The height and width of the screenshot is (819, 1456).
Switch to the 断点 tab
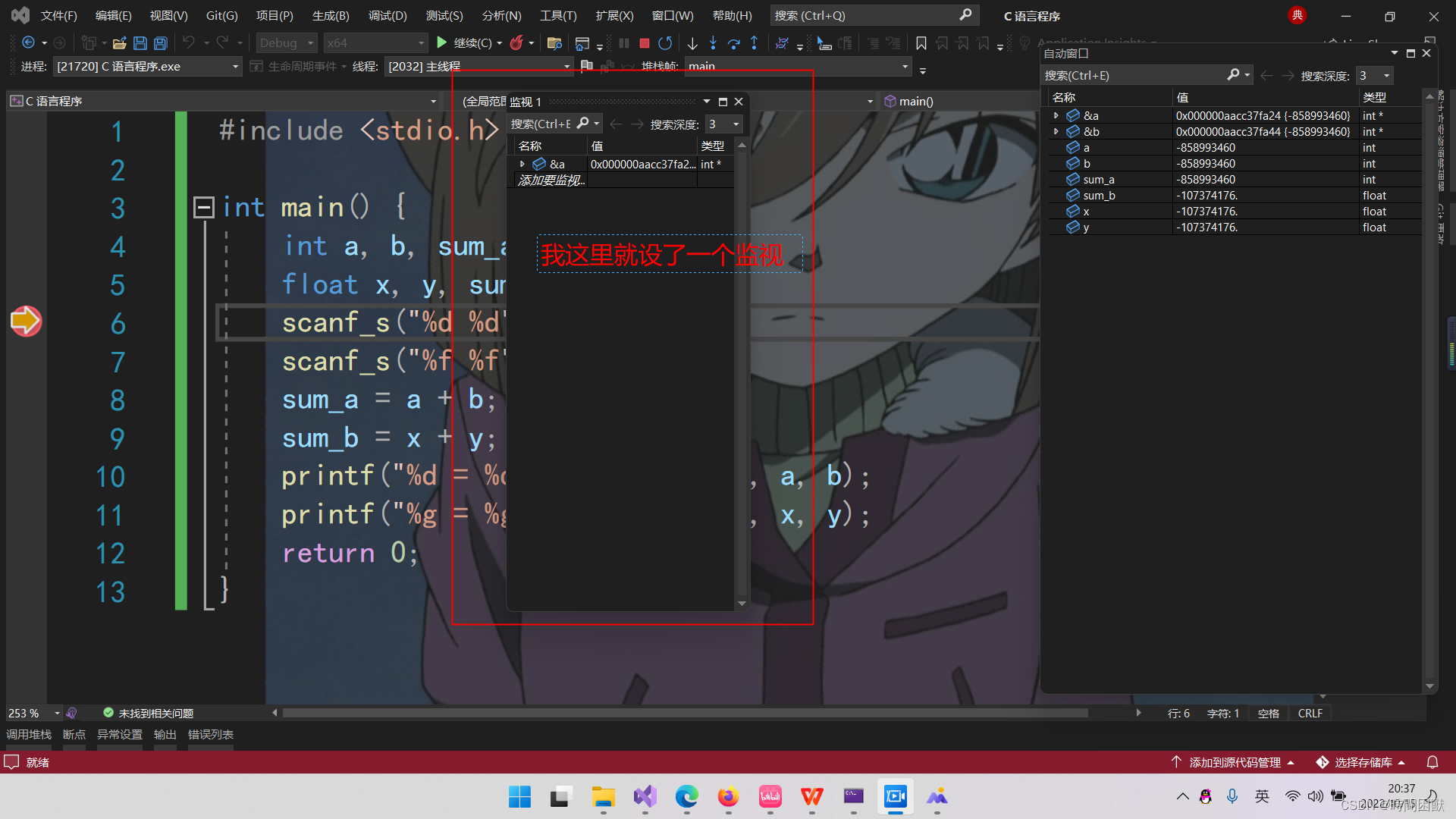[74, 734]
